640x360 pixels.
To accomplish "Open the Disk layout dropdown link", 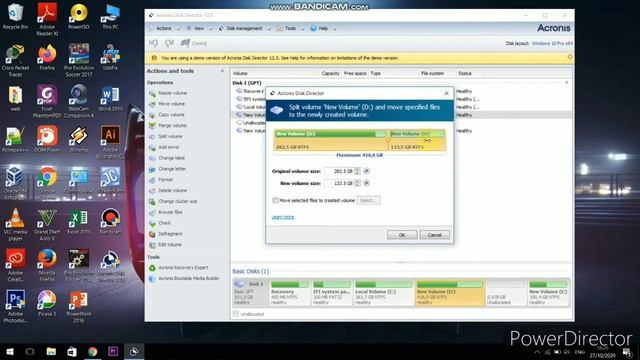I will point(552,43).
